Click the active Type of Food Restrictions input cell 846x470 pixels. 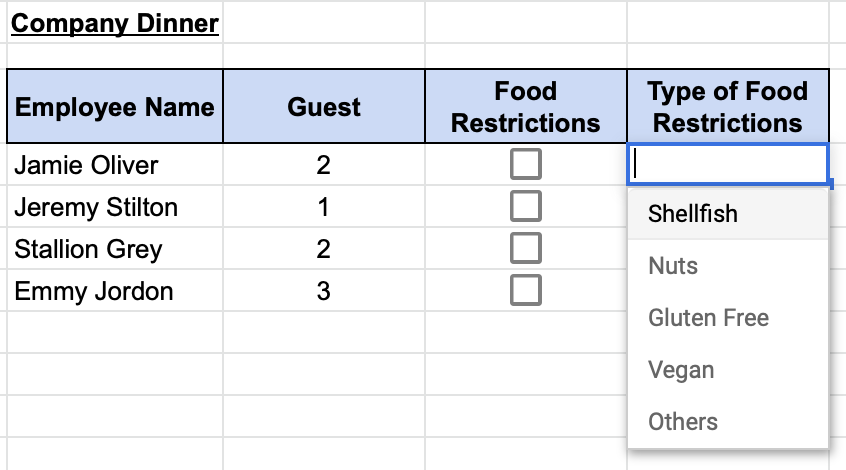(x=727, y=164)
